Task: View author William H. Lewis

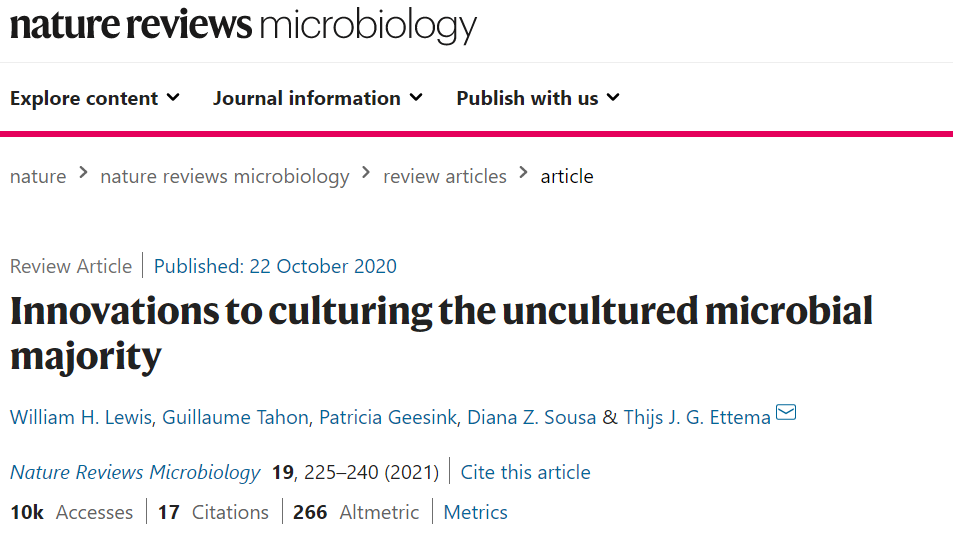Action: 81,417
